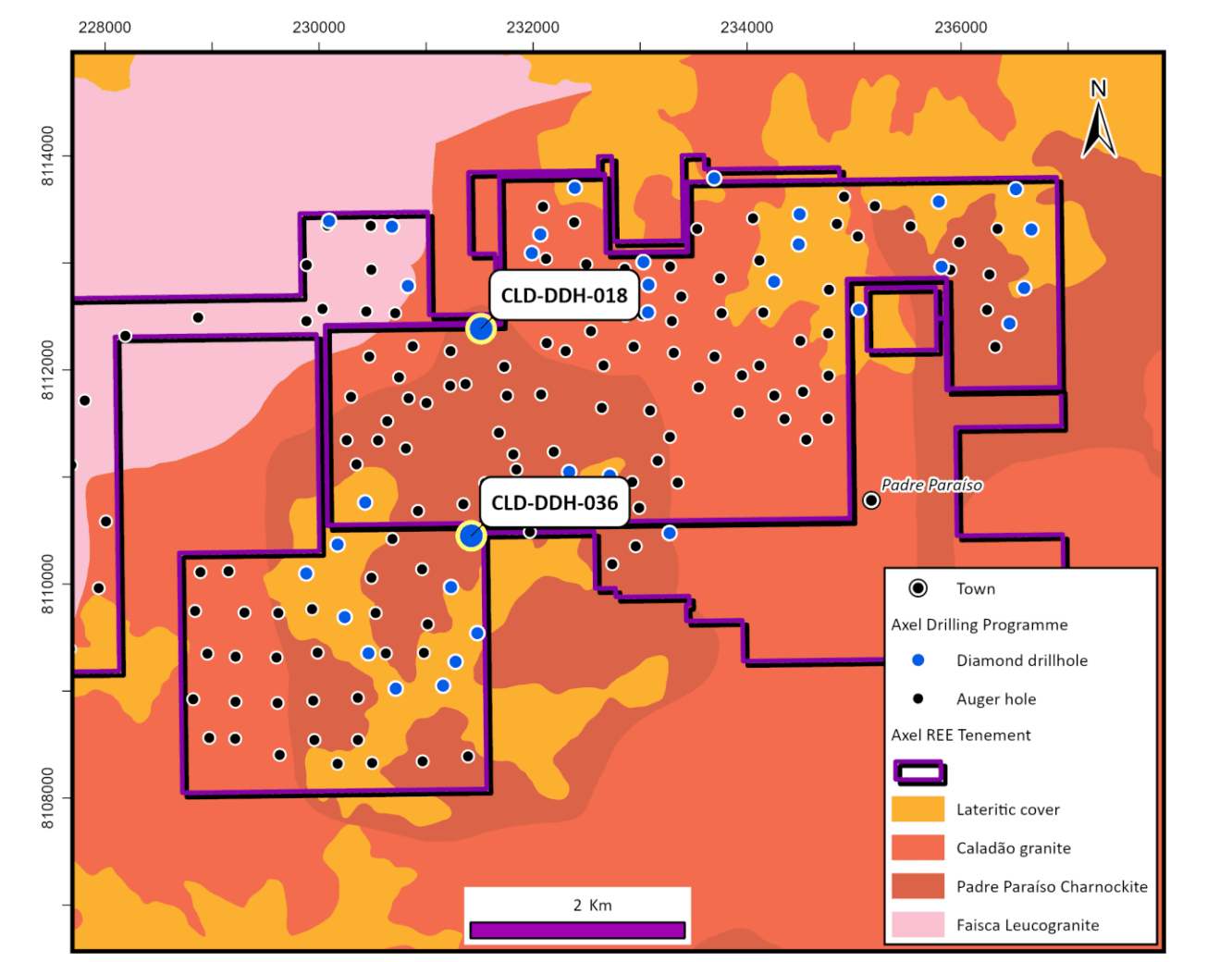Click the Town symbol in the legend

(918, 588)
